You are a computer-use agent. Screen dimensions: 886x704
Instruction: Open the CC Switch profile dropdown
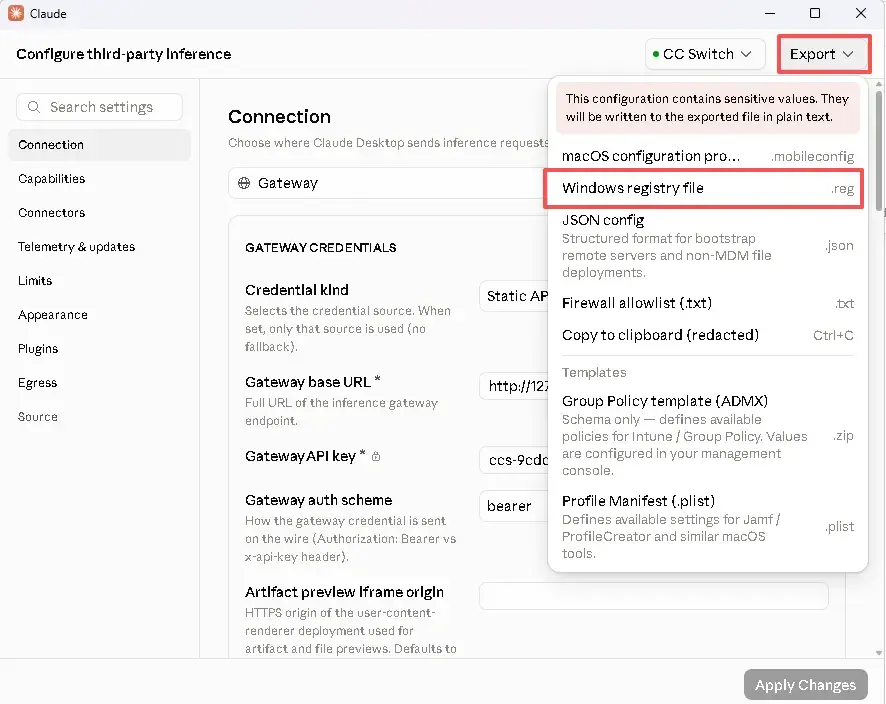(x=705, y=54)
